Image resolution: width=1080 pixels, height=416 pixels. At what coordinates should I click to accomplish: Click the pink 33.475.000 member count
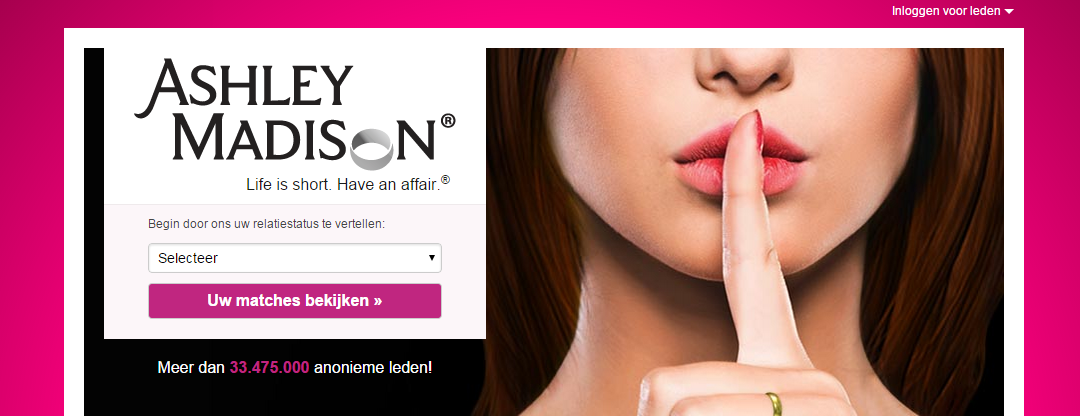(269, 368)
